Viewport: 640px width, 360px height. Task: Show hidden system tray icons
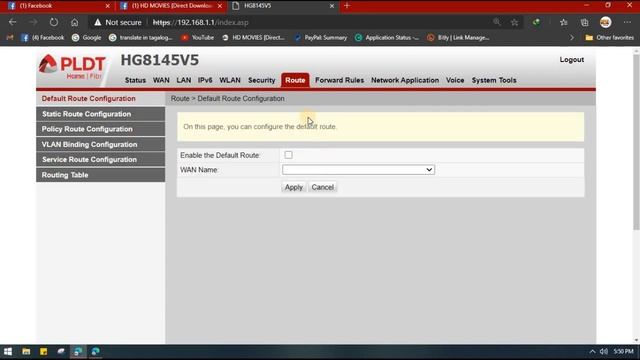click(x=592, y=351)
